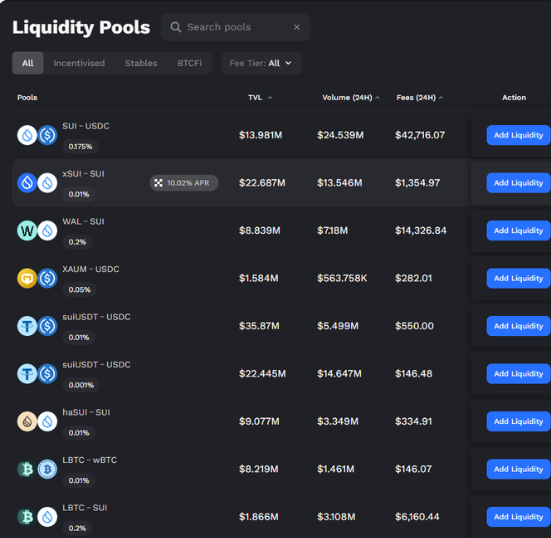The height and width of the screenshot is (538, 551).
Task: Click LBTC icon in LBTC - SUI row
Action: coord(27,517)
